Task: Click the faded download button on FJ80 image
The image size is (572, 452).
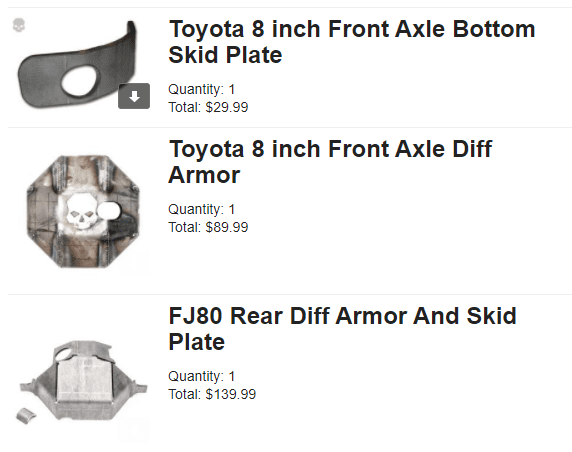Action: click(x=134, y=429)
